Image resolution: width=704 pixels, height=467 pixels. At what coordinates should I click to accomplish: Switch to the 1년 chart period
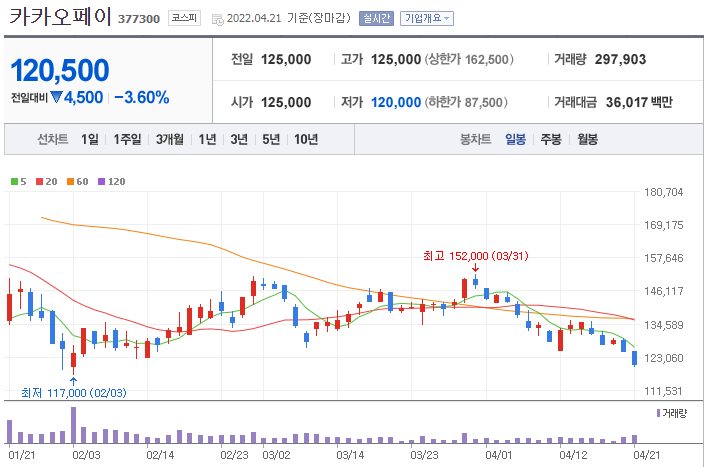(x=207, y=139)
